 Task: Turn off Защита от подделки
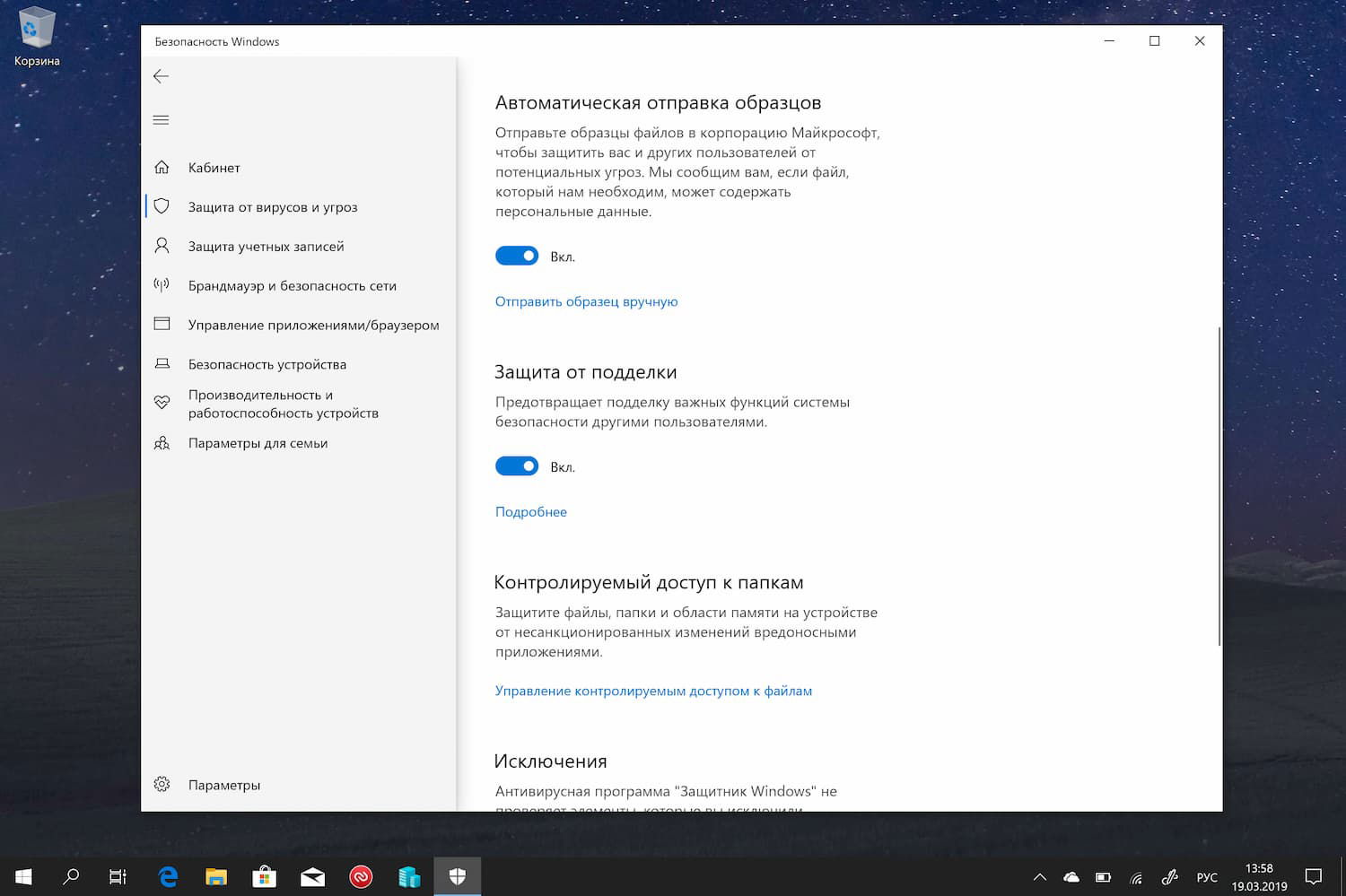point(516,465)
